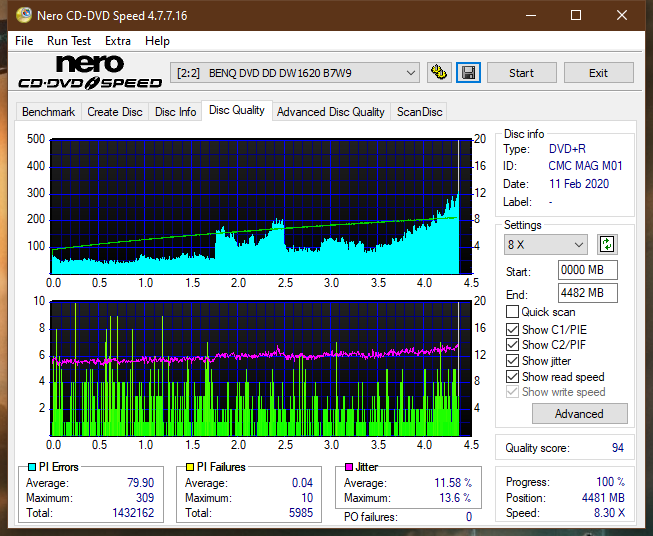The height and width of the screenshot is (536, 653).
Task: Toggle the Quick scan checkbox
Action: click(512, 312)
